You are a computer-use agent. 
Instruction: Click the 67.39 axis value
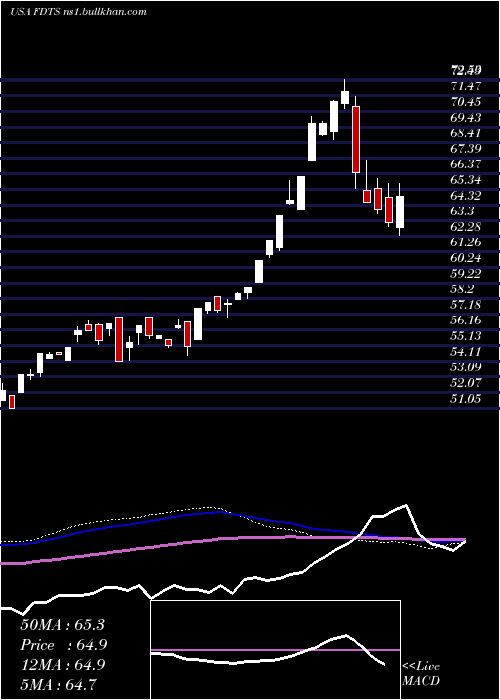point(466,149)
